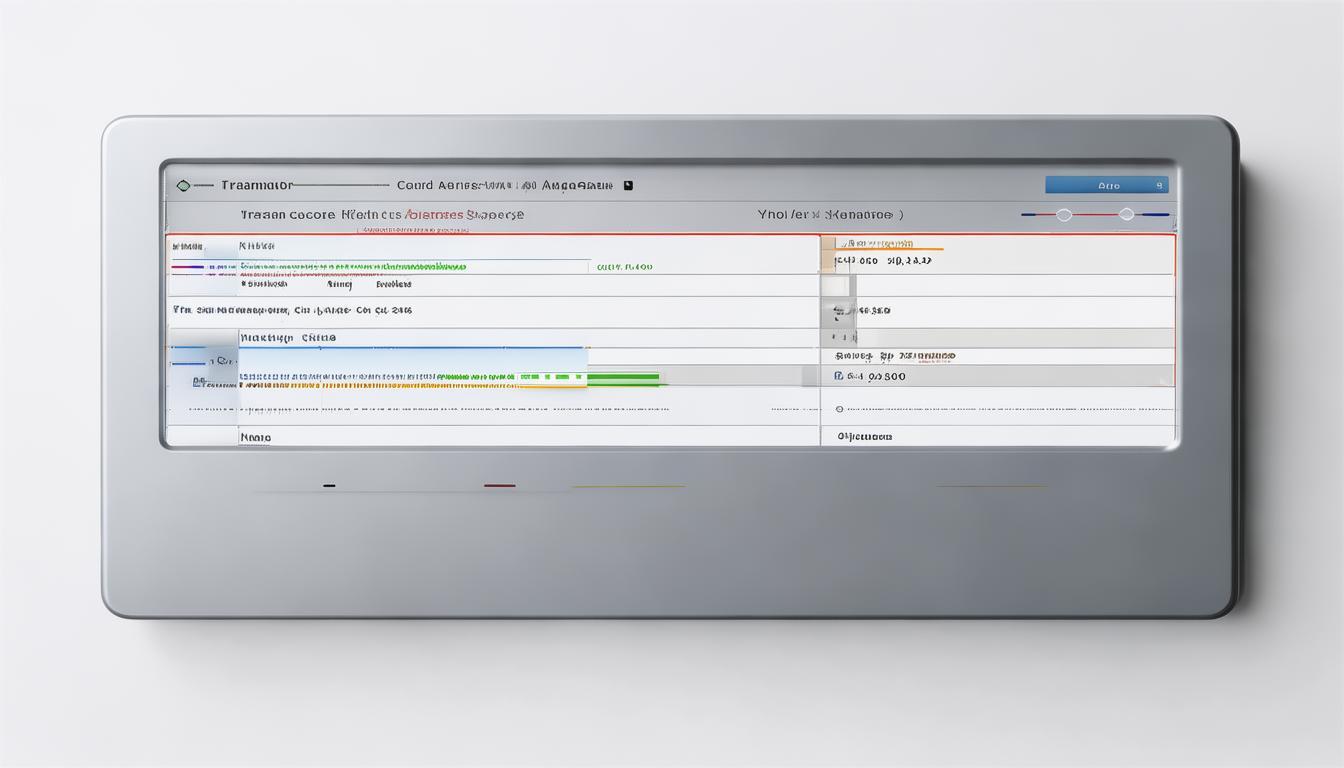The height and width of the screenshot is (768, 1344).
Task: Select the gray cell icon under the tan swatch
Action: tap(838, 286)
